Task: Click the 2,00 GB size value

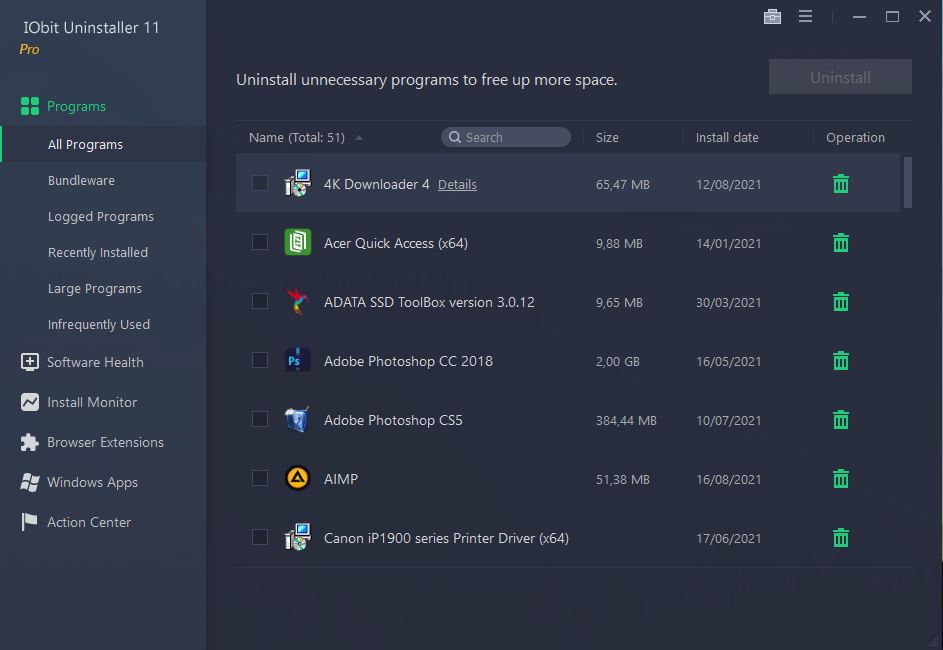Action: click(618, 361)
